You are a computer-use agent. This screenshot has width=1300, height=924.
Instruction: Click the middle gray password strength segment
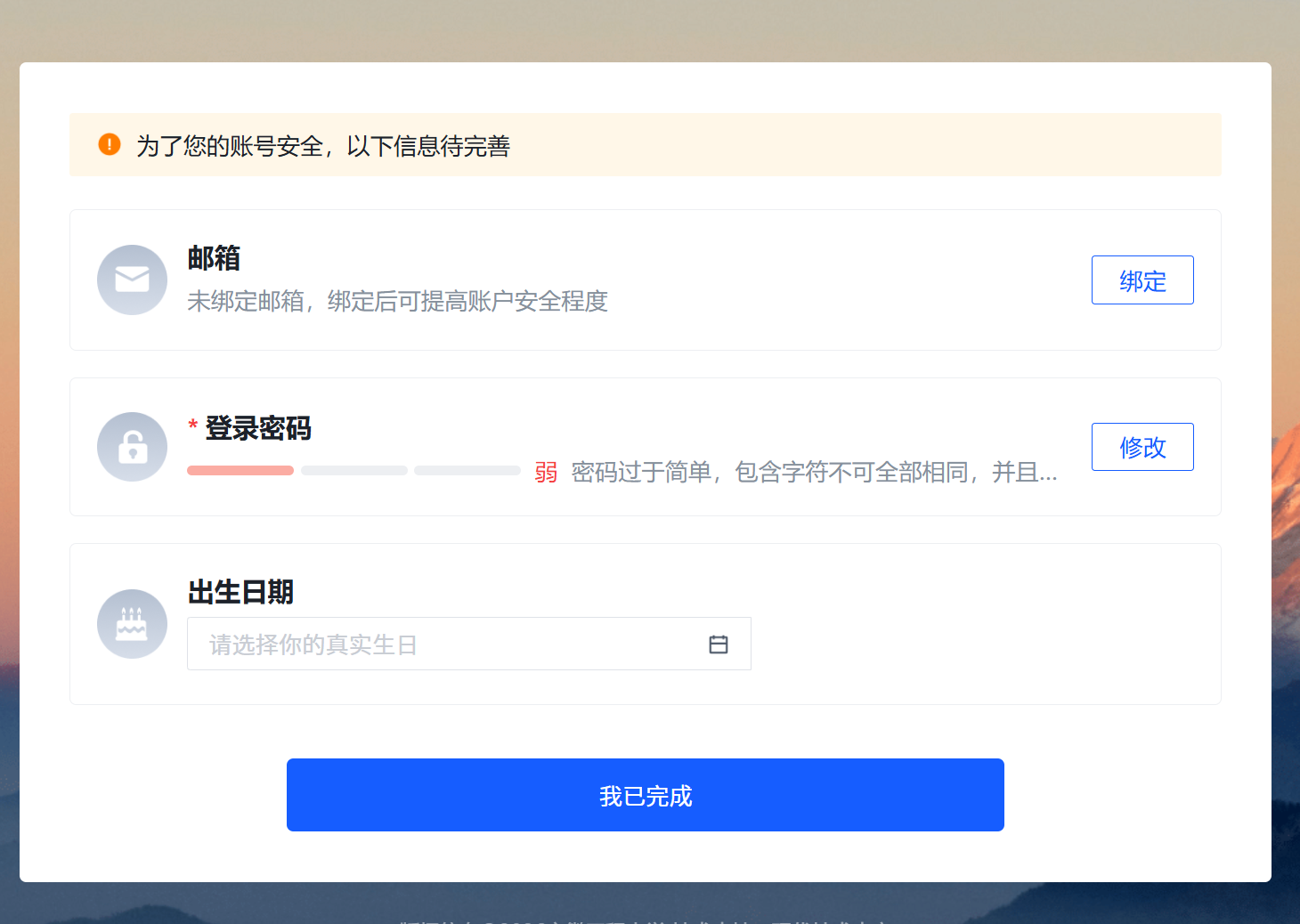353,471
